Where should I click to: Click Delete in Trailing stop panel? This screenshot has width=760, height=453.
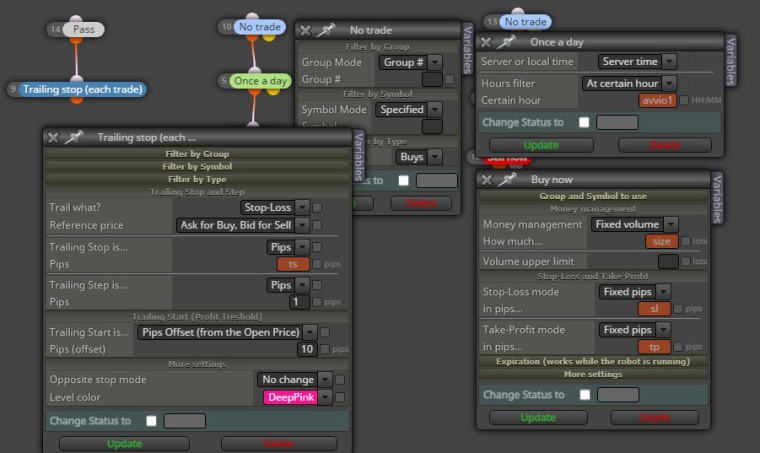279,444
